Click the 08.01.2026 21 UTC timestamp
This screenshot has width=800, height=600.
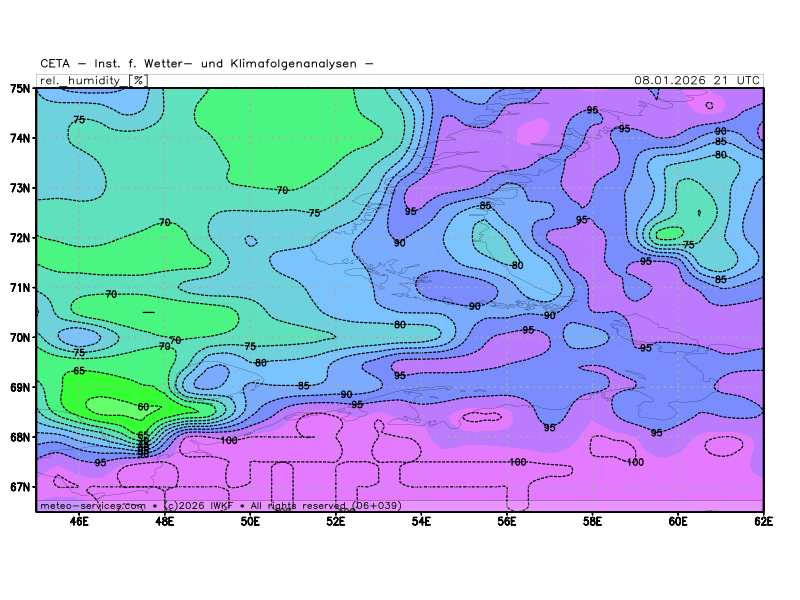pyautogui.click(x=698, y=80)
